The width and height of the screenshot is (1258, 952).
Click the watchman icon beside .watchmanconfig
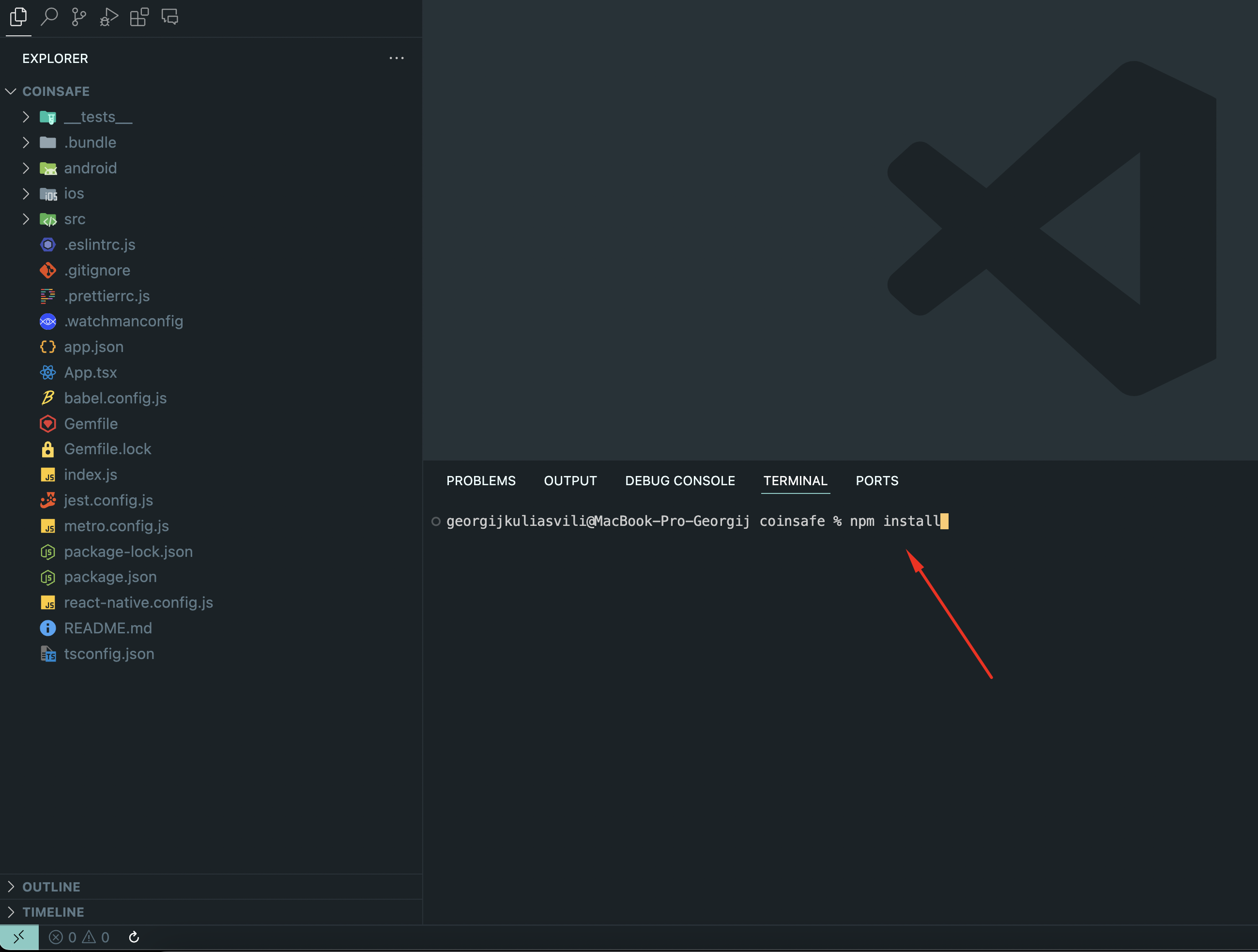point(48,322)
